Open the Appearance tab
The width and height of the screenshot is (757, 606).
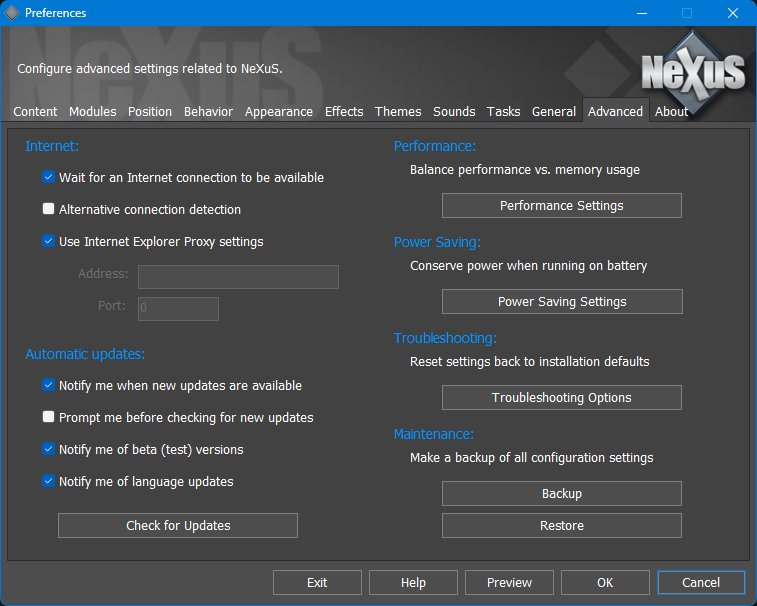coord(279,112)
